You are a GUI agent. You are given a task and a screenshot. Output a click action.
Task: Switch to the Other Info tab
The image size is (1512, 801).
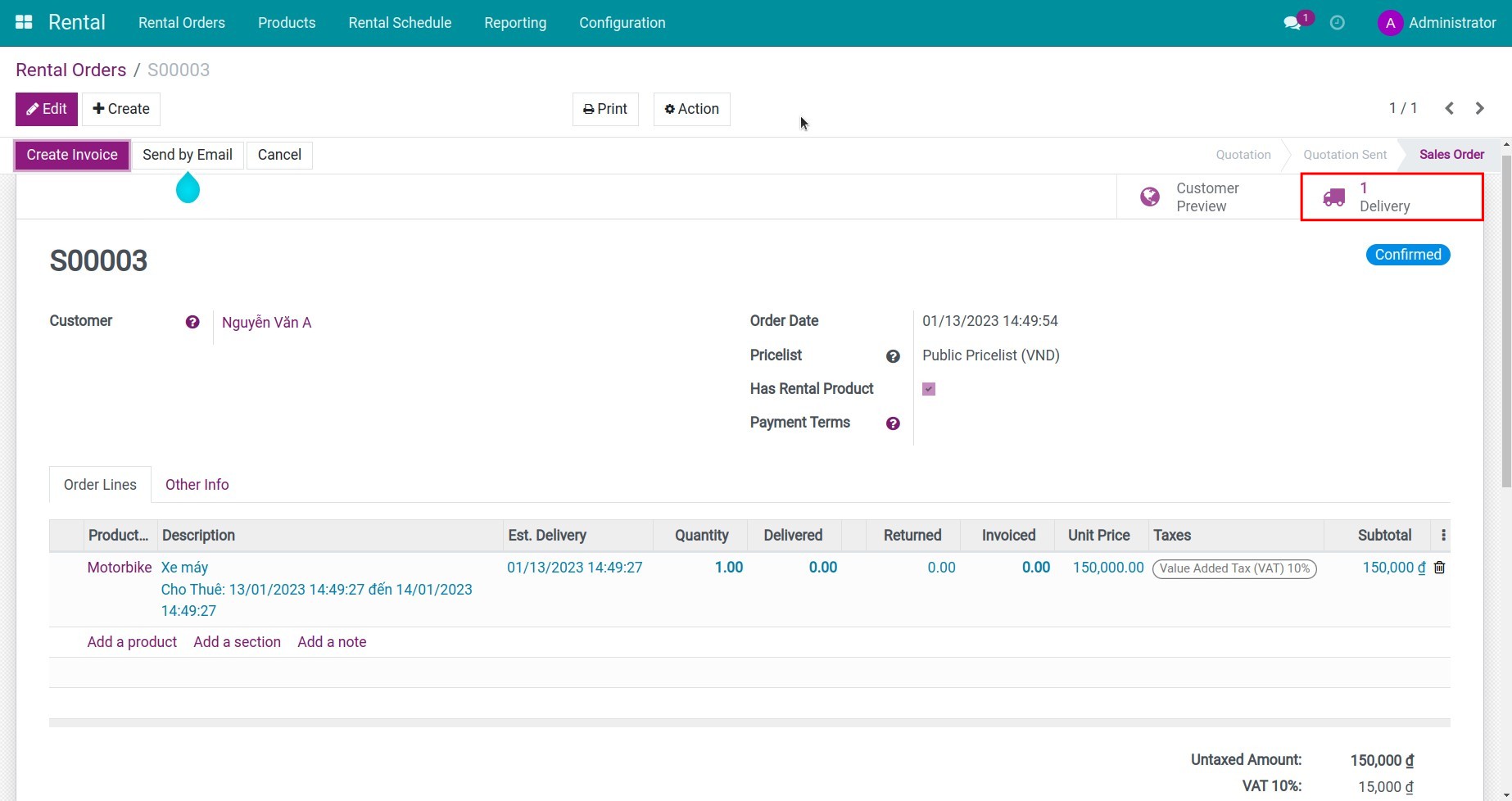click(x=197, y=485)
